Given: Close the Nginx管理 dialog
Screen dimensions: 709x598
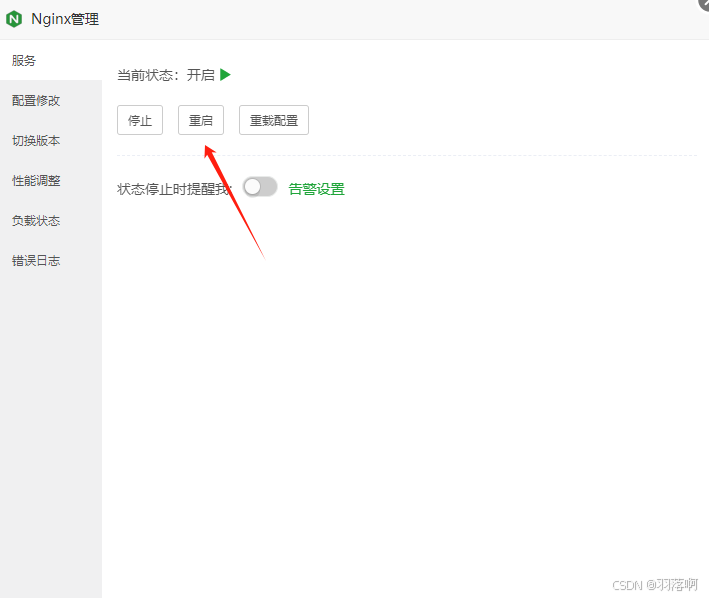Looking at the screenshot, I should (x=704, y=4).
